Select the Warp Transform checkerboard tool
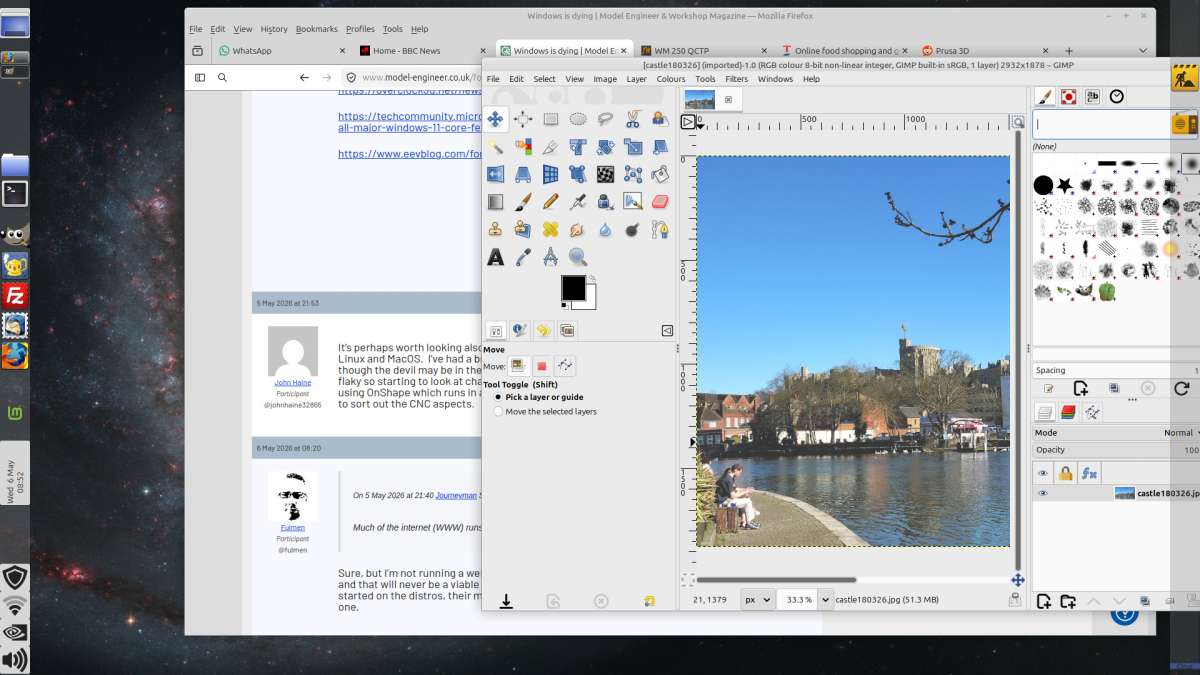The image size is (1200, 675). tap(605, 174)
